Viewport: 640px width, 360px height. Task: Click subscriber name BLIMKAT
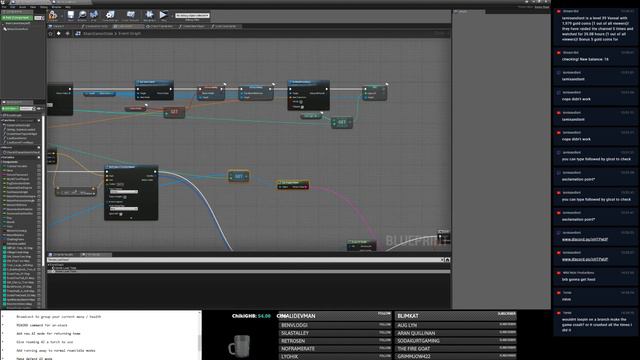[408, 316]
